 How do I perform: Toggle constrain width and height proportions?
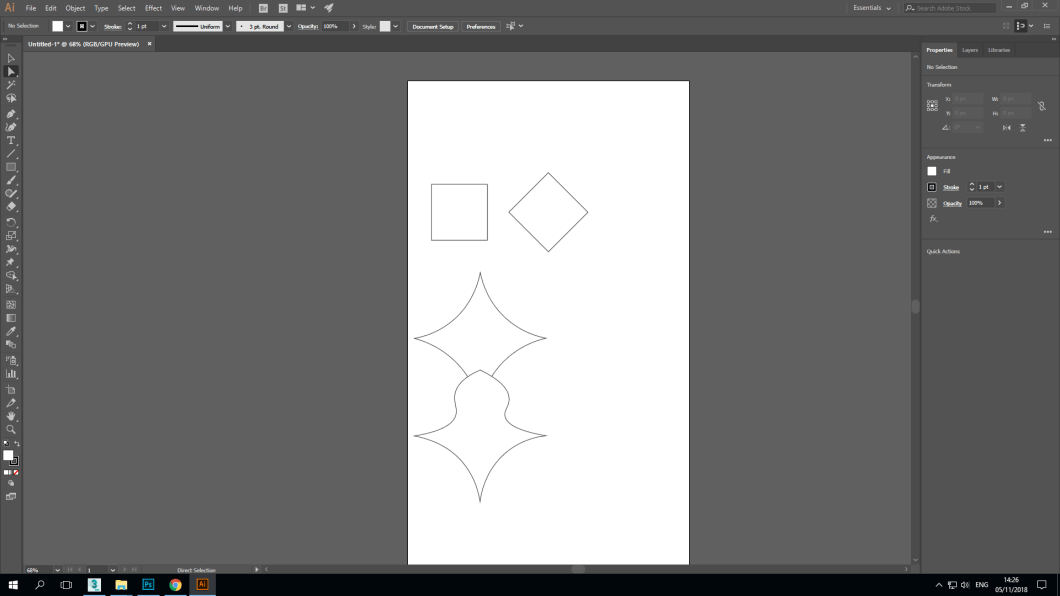1041,105
